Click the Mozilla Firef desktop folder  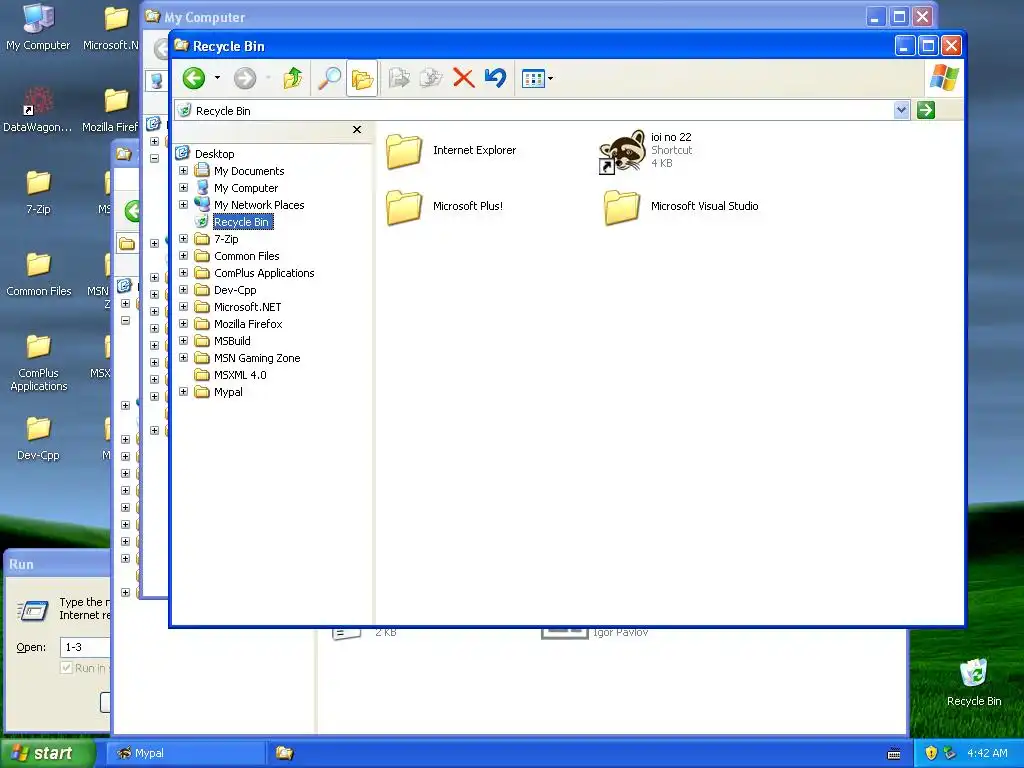pos(110,110)
